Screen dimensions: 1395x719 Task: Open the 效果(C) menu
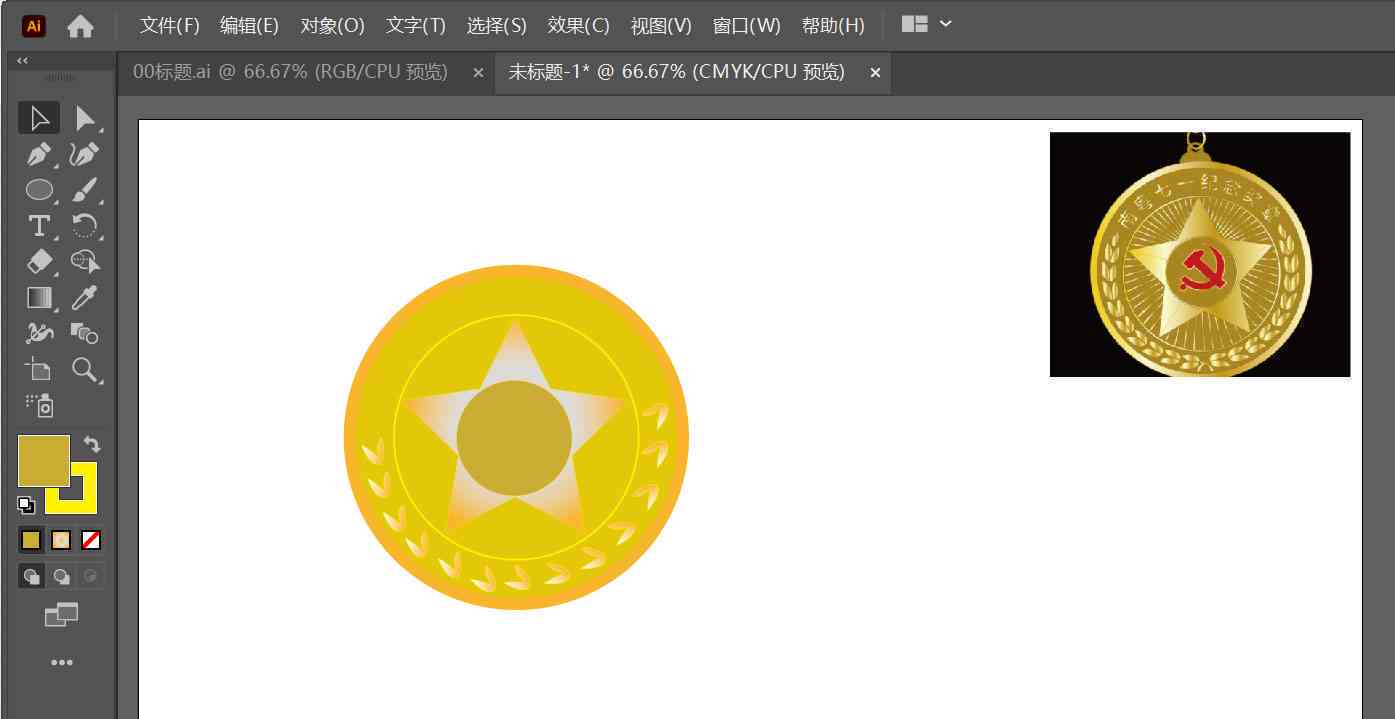pyautogui.click(x=578, y=26)
